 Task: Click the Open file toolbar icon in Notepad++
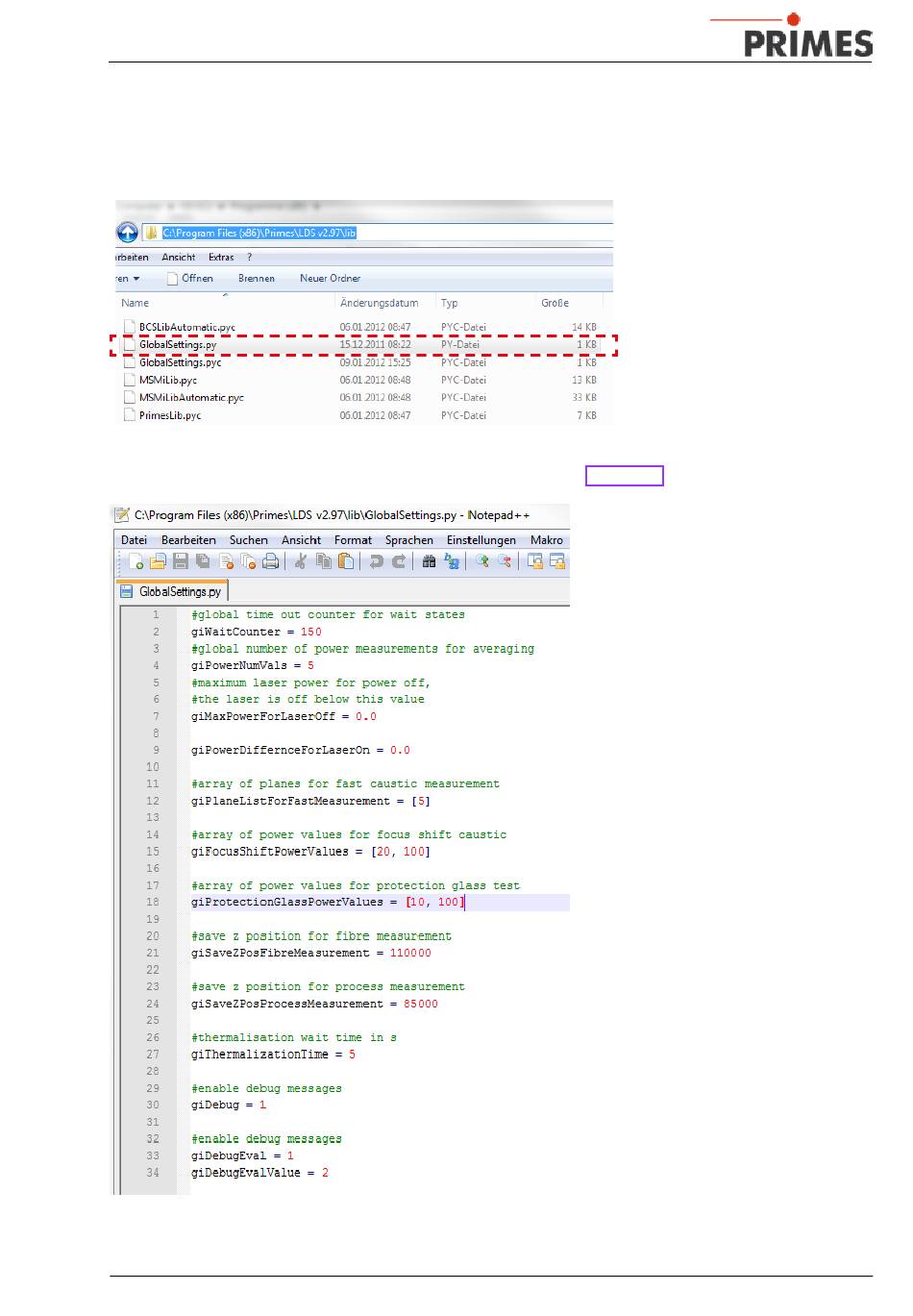pos(159,562)
